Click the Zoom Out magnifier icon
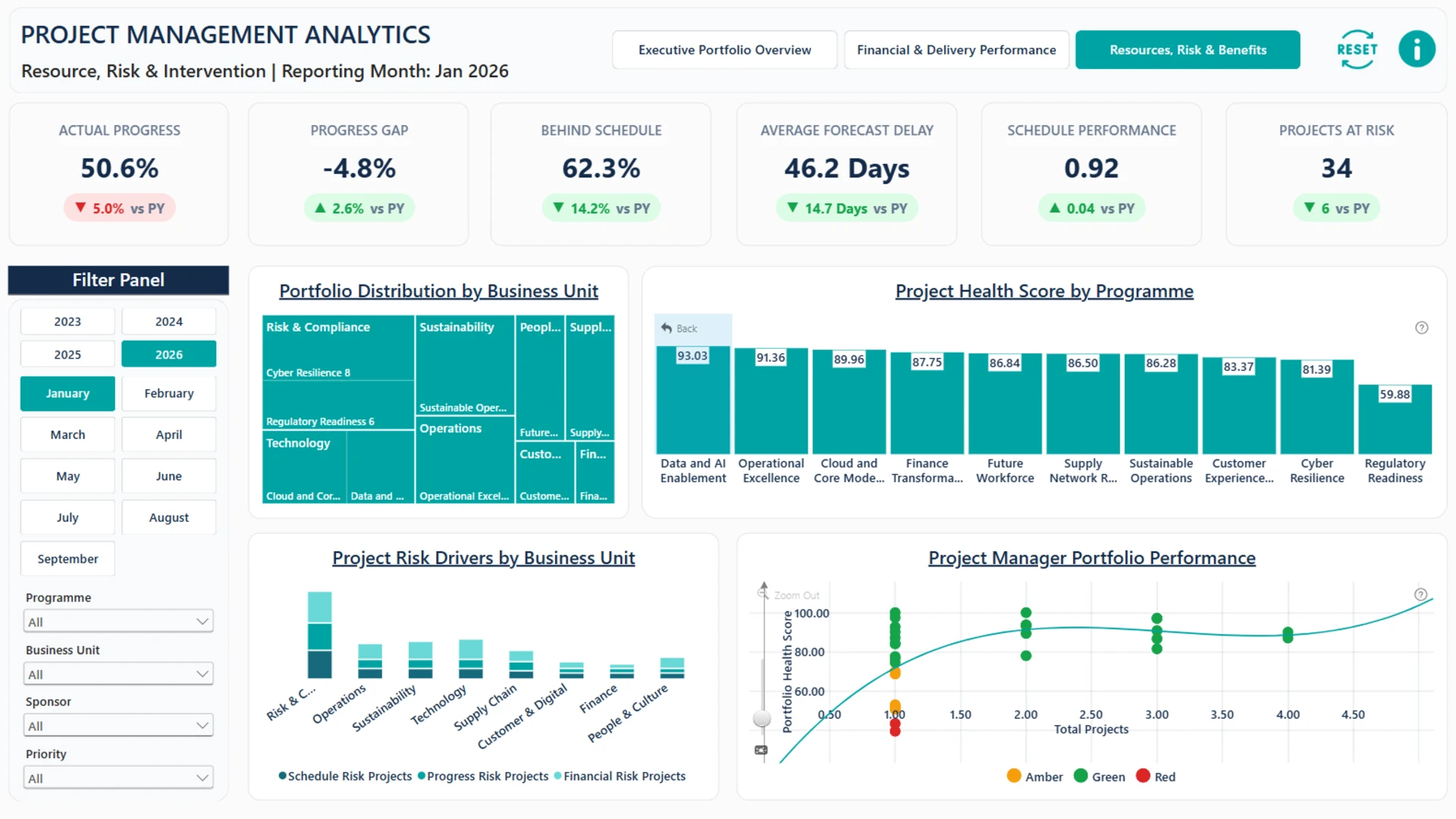1456x819 pixels. click(x=763, y=594)
